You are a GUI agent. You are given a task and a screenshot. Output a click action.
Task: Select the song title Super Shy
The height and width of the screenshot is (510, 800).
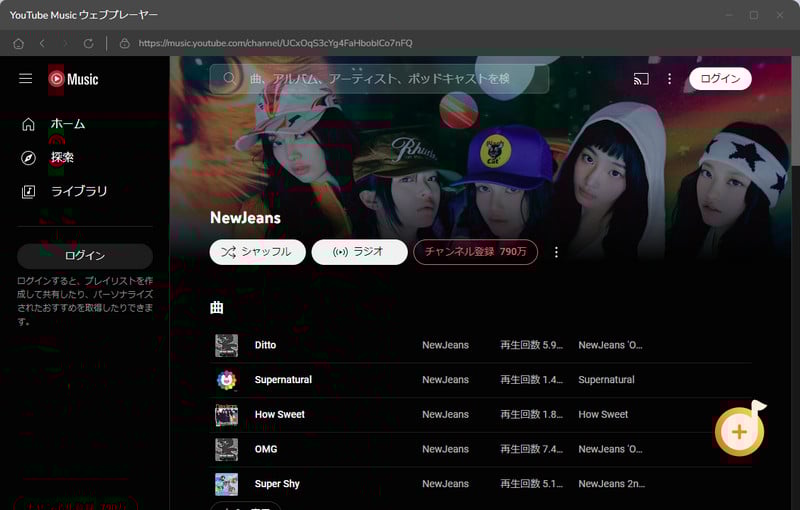click(x=277, y=484)
